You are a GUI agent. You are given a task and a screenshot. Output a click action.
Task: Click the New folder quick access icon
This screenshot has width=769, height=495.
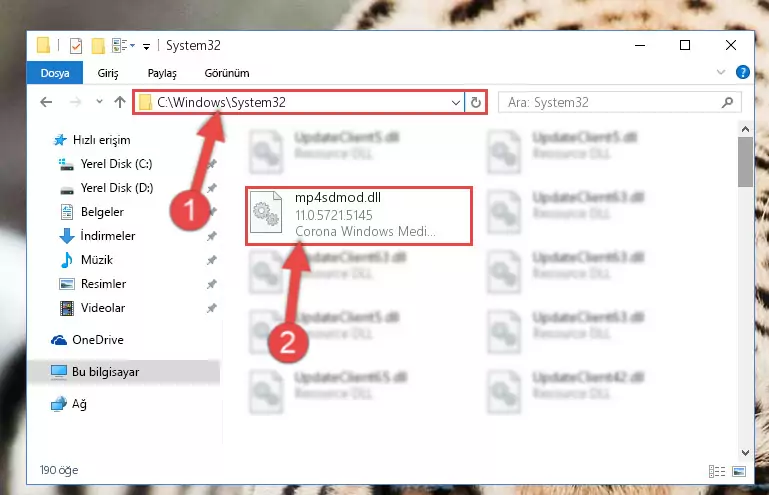click(x=98, y=46)
